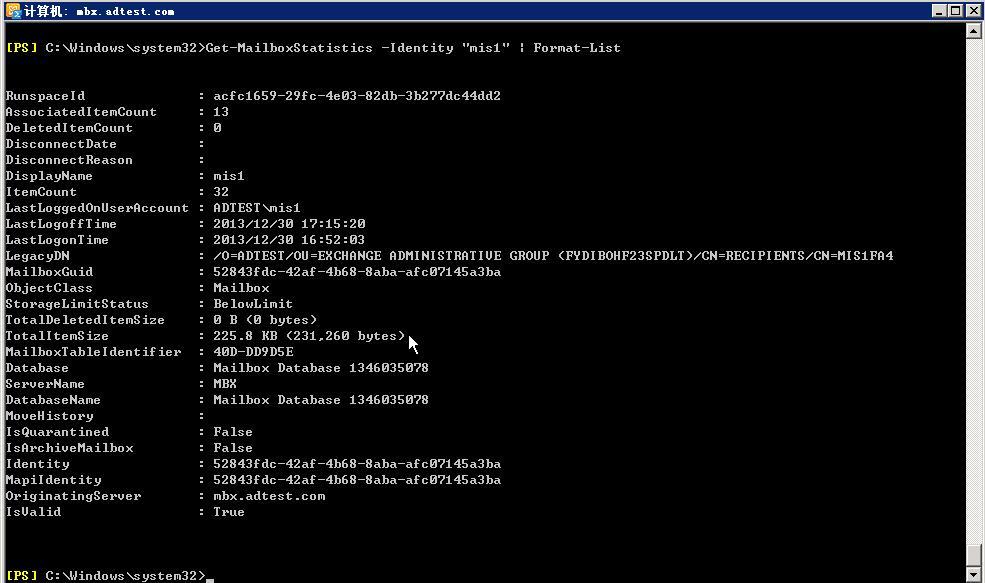Click the DatabaseName row's Mailbox Database value
The height and width of the screenshot is (583, 985).
point(321,400)
